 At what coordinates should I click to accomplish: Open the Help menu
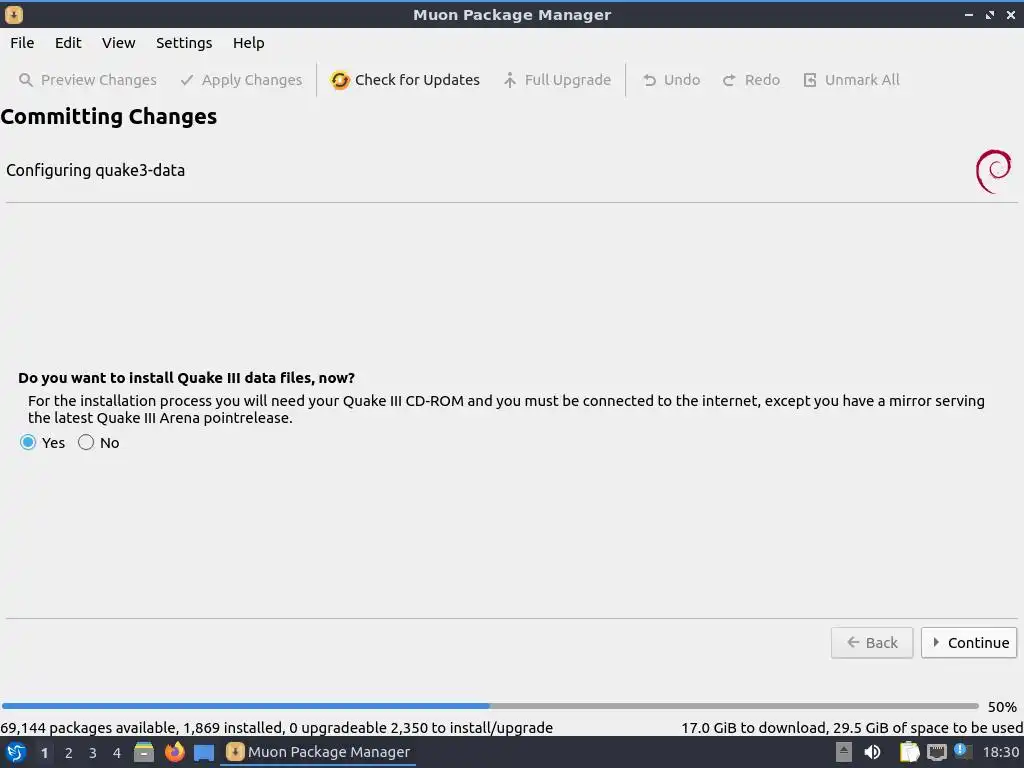[248, 43]
